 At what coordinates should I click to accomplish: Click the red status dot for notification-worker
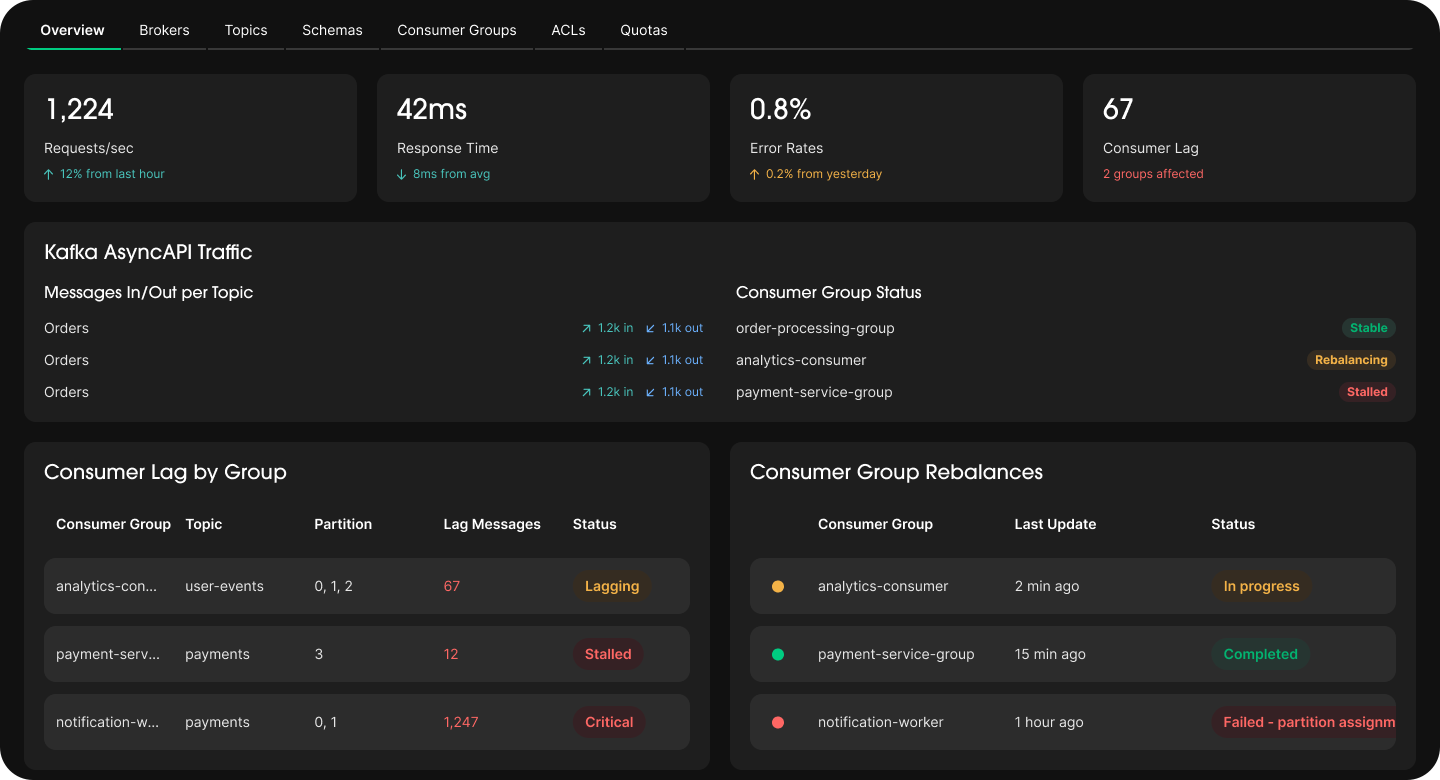coord(778,722)
